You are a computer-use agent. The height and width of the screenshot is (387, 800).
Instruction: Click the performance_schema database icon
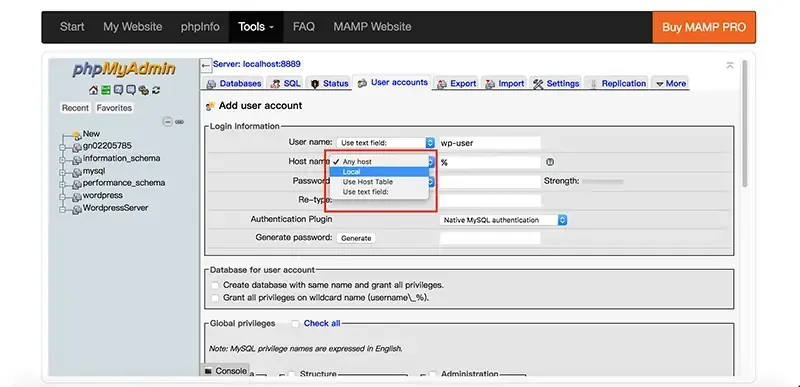click(x=77, y=184)
